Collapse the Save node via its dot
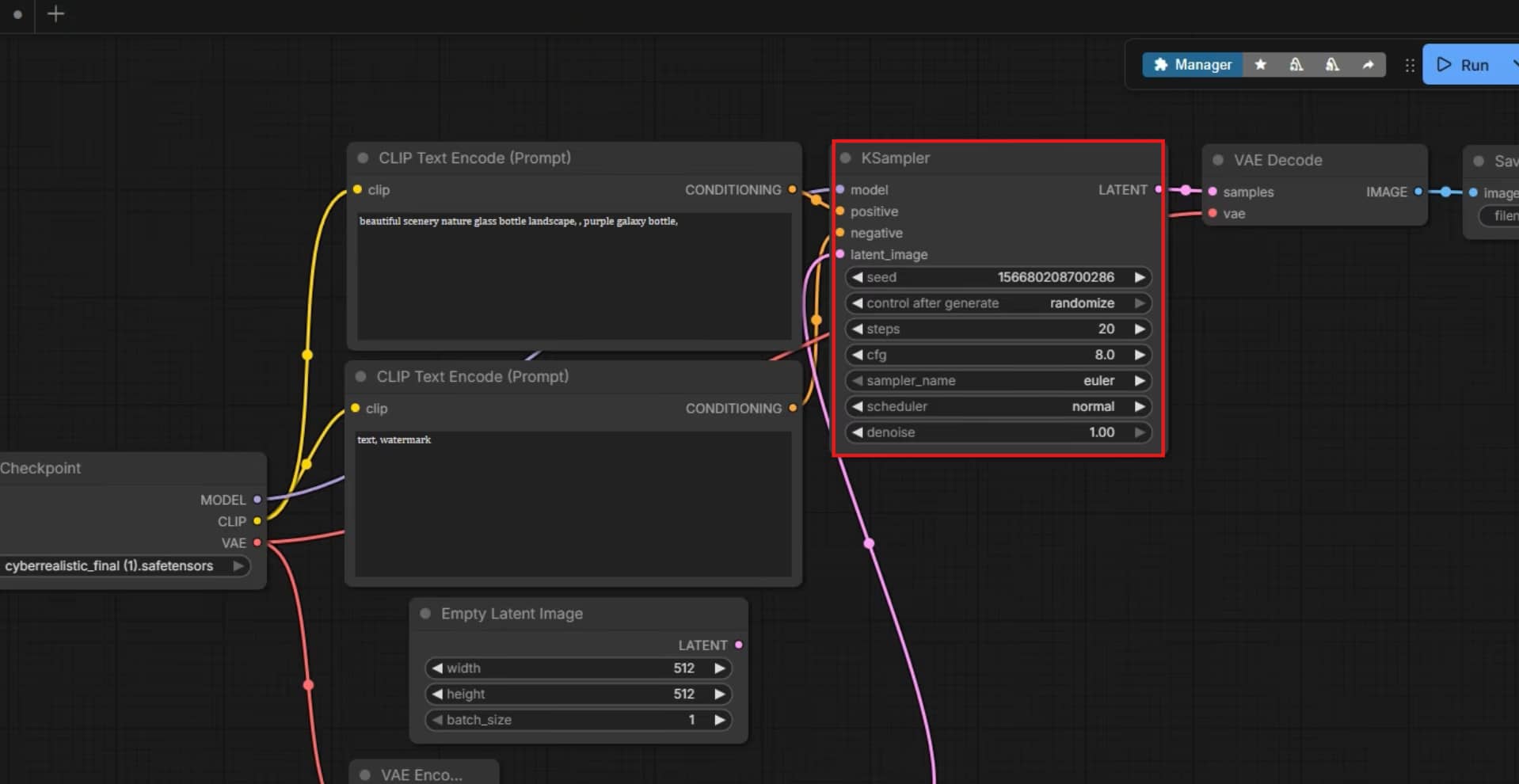 click(x=1478, y=162)
